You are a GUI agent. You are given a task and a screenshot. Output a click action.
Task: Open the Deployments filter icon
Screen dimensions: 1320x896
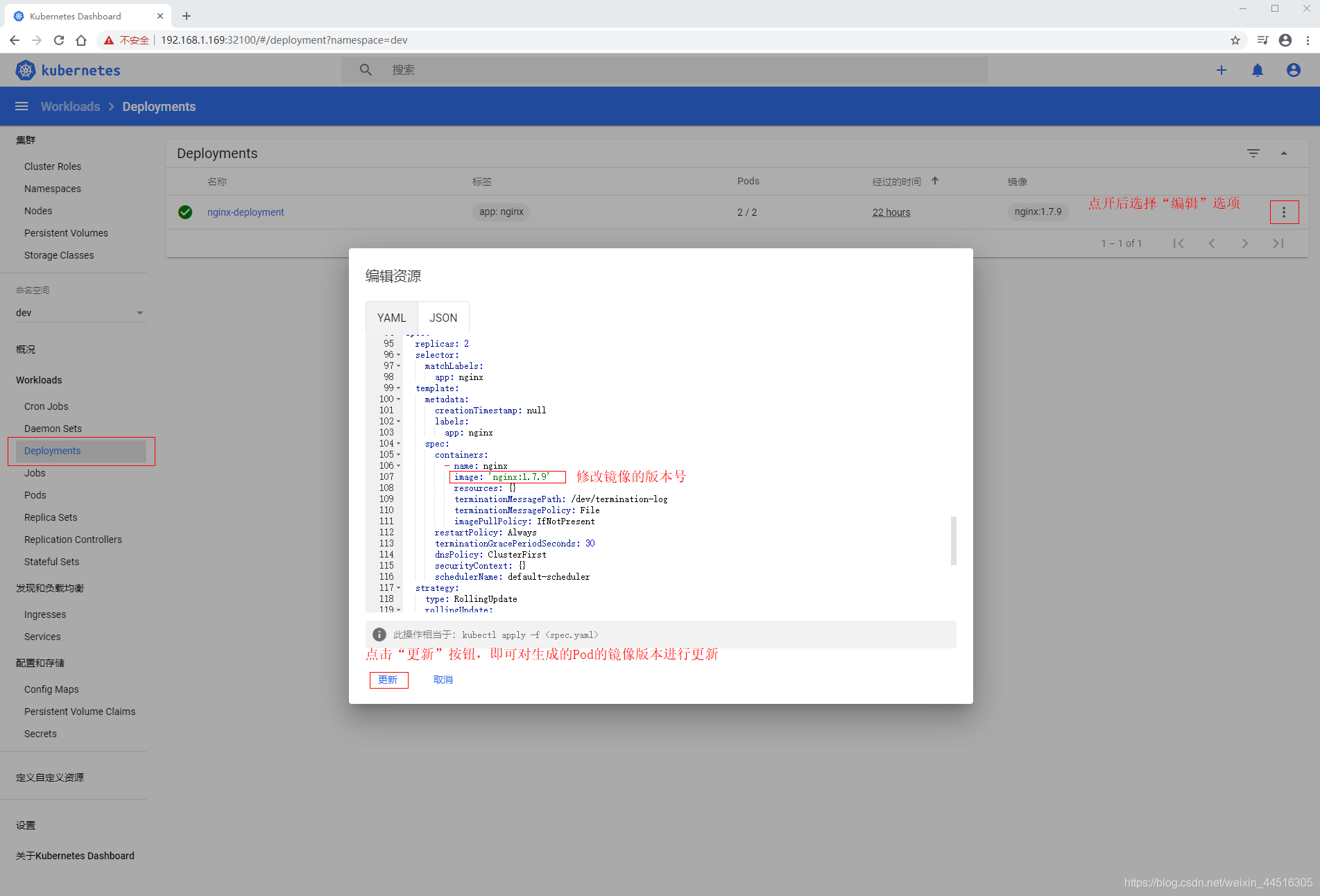(x=1253, y=153)
